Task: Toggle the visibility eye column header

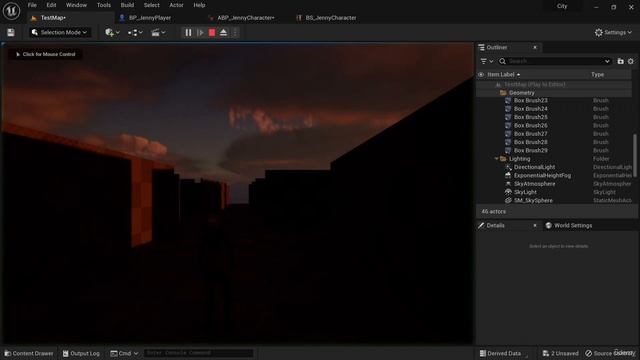Action: [x=481, y=74]
